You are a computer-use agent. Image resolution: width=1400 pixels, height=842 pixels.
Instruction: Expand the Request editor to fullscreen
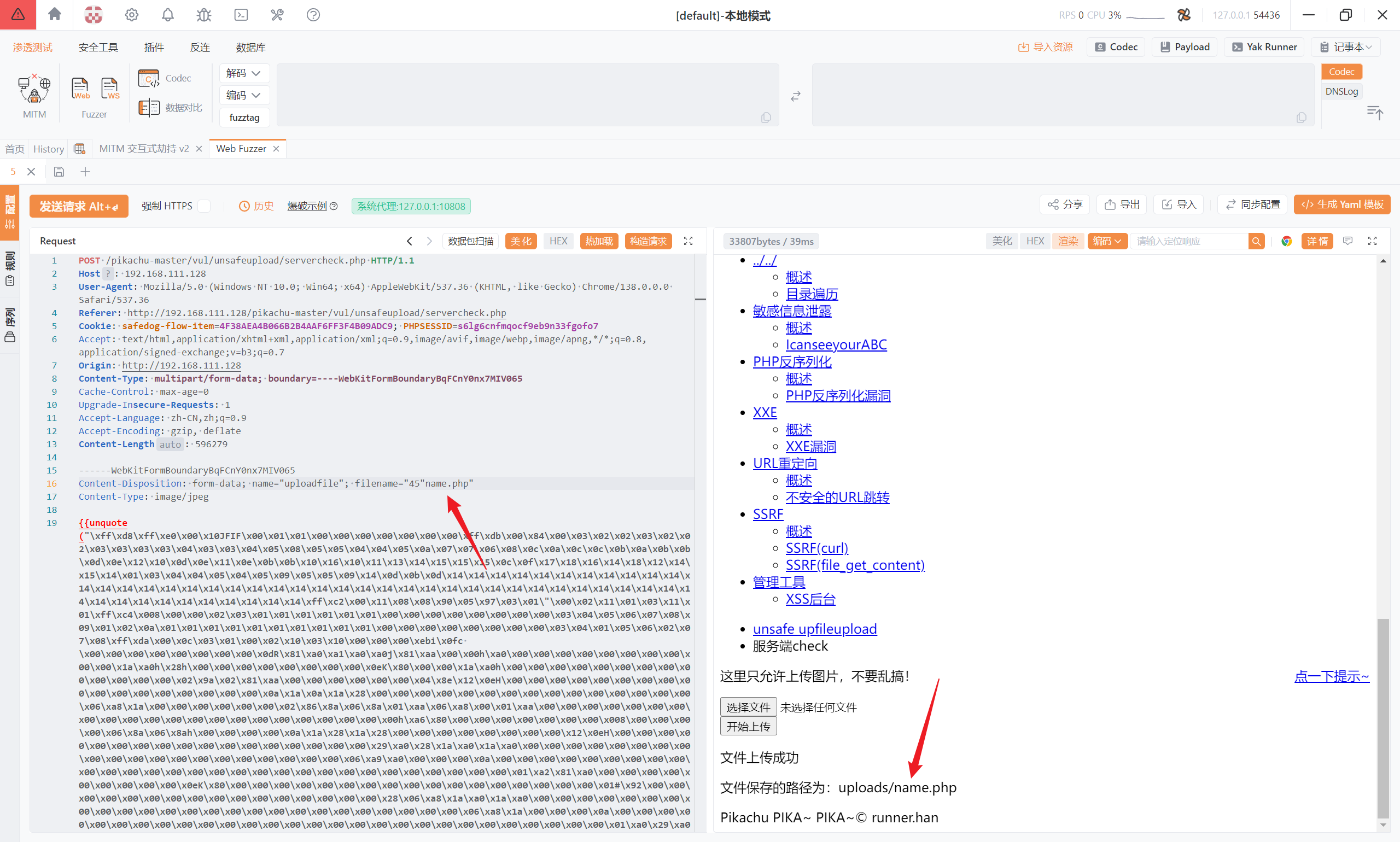(x=689, y=241)
